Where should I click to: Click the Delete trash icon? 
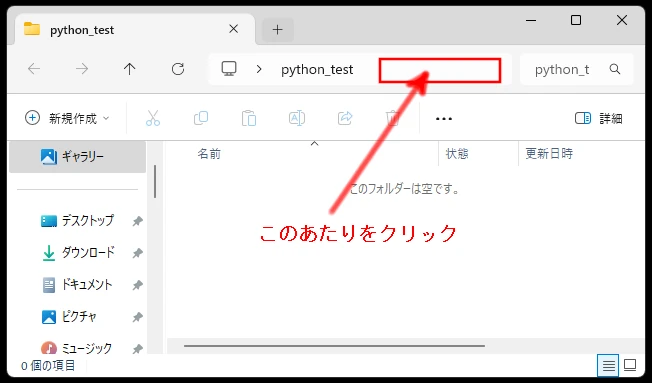click(393, 119)
